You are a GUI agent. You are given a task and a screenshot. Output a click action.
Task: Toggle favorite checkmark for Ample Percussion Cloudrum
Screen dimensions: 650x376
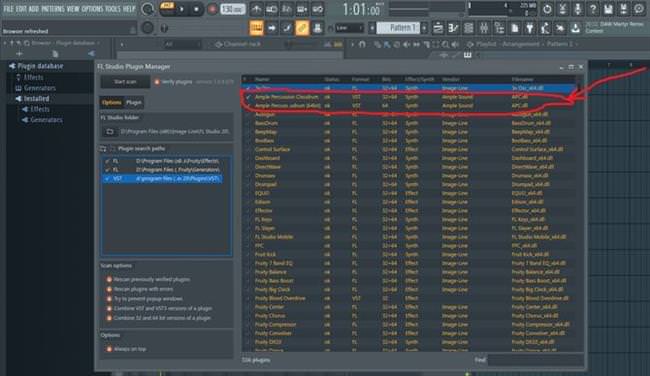(x=248, y=97)
